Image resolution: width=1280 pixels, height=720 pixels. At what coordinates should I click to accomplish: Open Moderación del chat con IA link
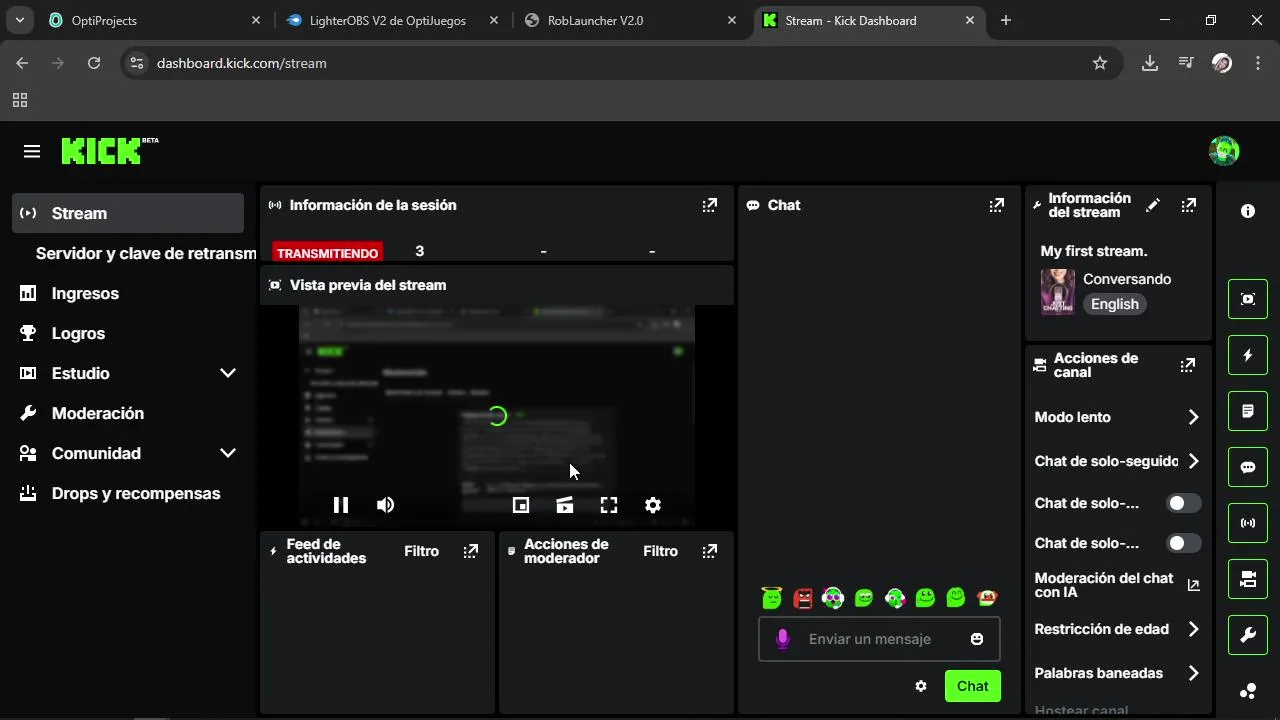pos(1117,585)
